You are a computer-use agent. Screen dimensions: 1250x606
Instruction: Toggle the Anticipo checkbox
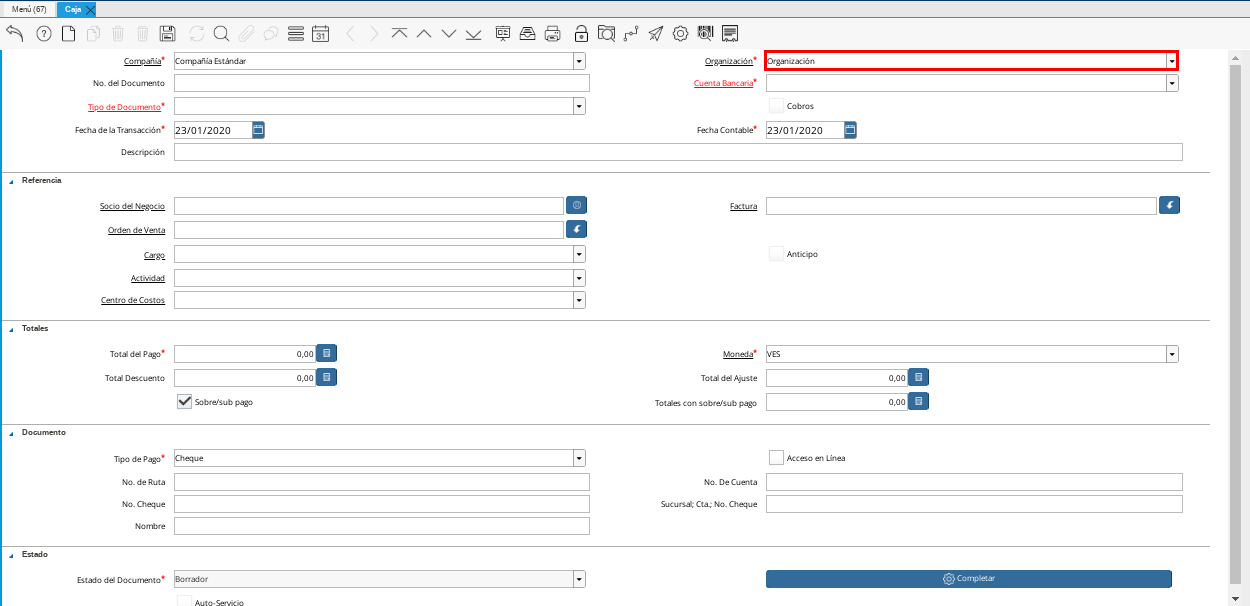click(776, 254)
